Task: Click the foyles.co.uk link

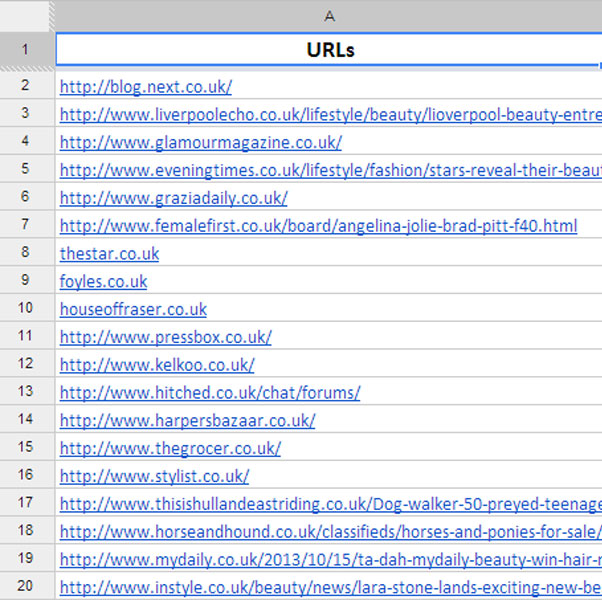Action: [103, 282]
